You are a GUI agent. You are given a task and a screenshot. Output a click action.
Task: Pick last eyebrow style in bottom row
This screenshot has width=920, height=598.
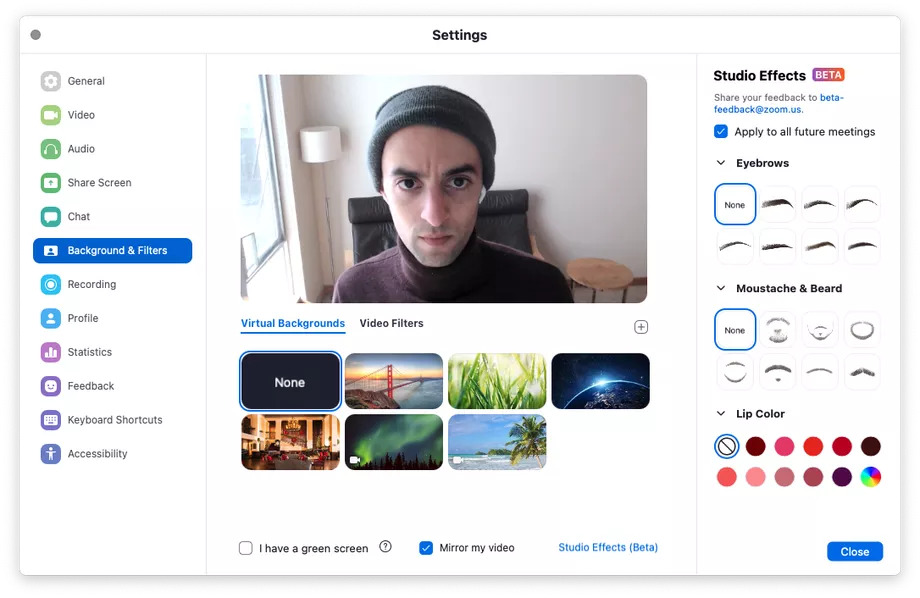click(x=862, y=246)
